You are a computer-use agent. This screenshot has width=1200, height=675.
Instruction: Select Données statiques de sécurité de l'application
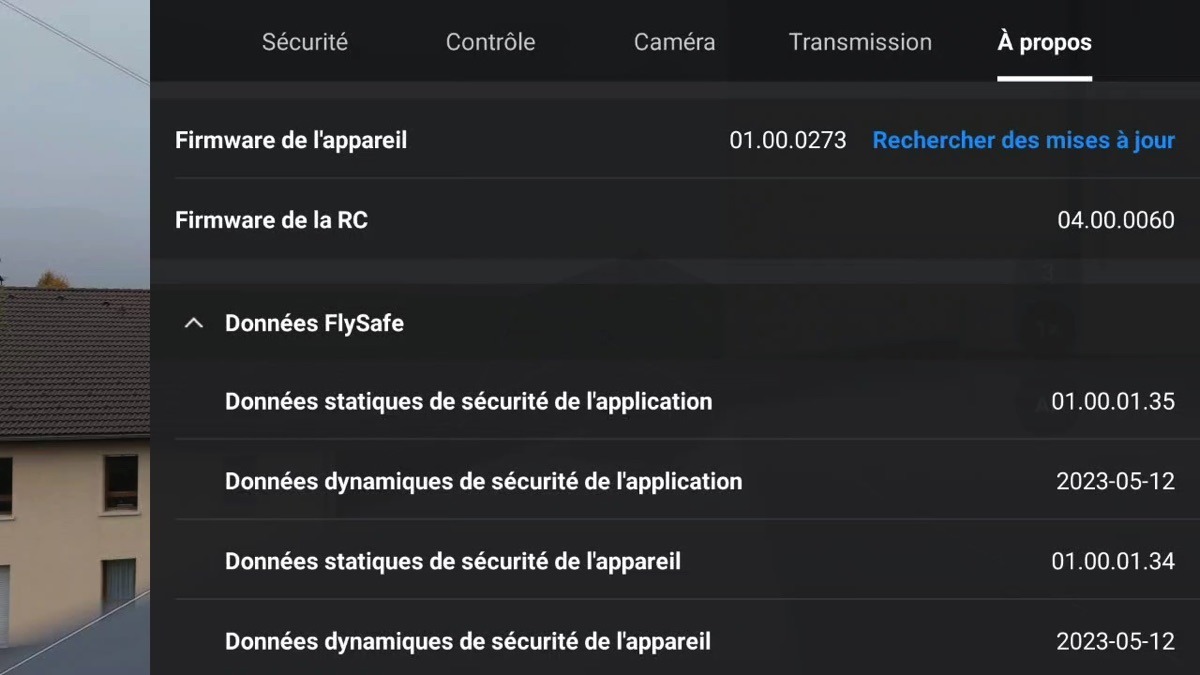pyautogui.click(x=468, y=402)
